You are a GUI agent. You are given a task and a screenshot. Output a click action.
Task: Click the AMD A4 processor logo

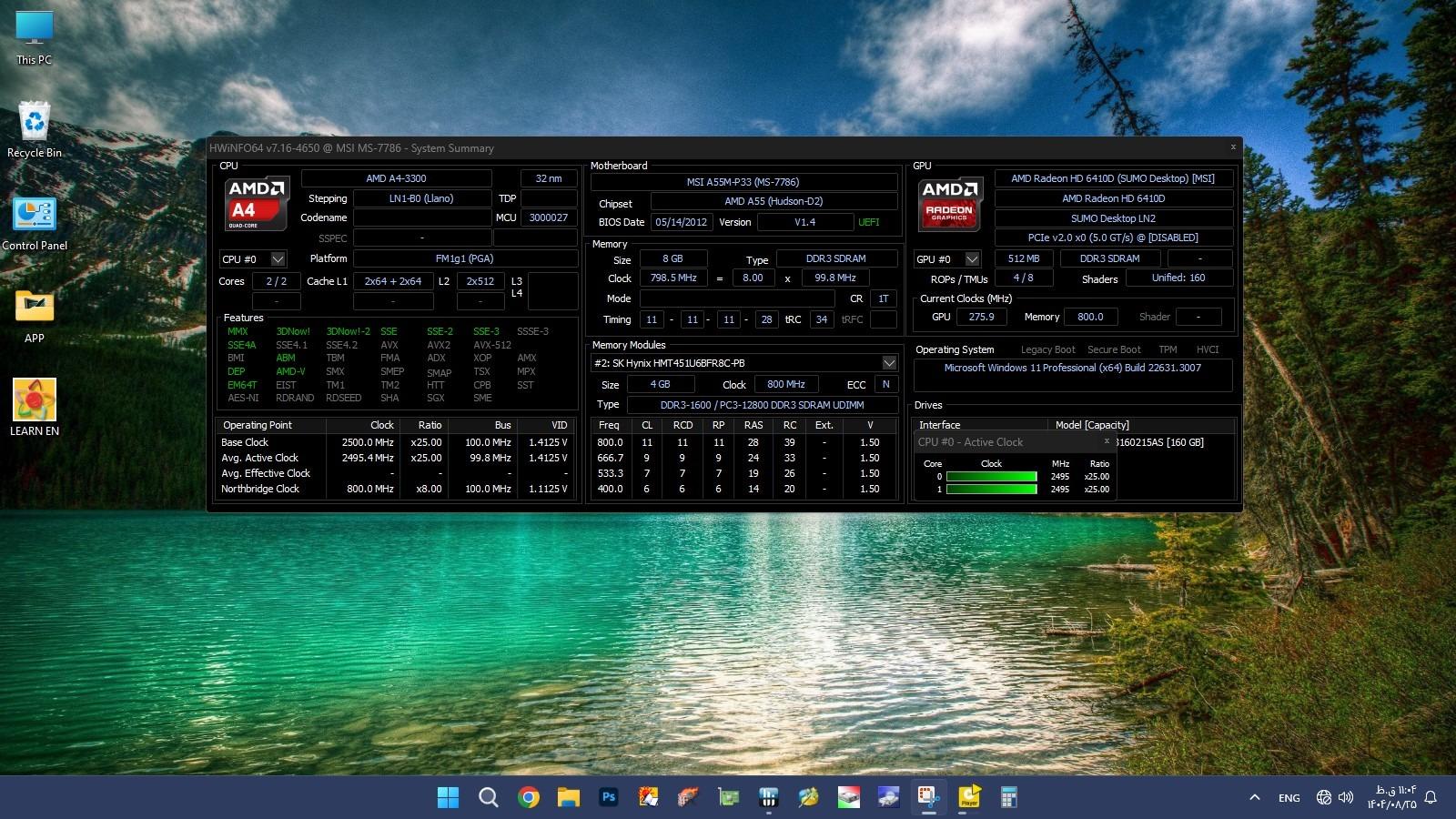pos(257,203)
